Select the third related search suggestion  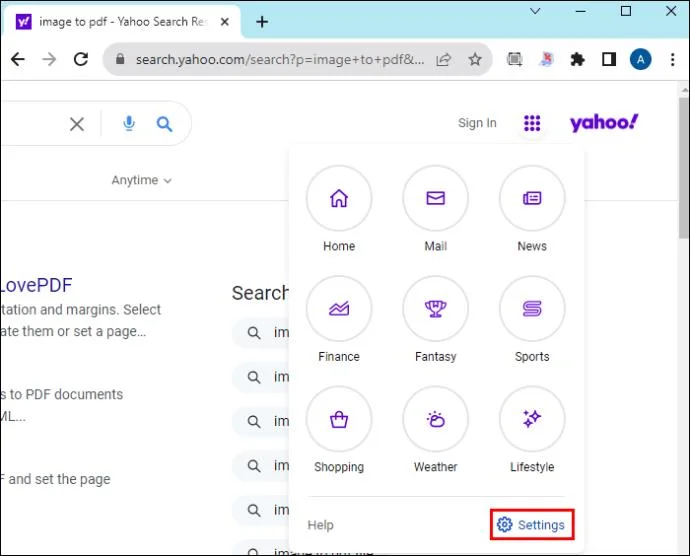coord(261,421)
